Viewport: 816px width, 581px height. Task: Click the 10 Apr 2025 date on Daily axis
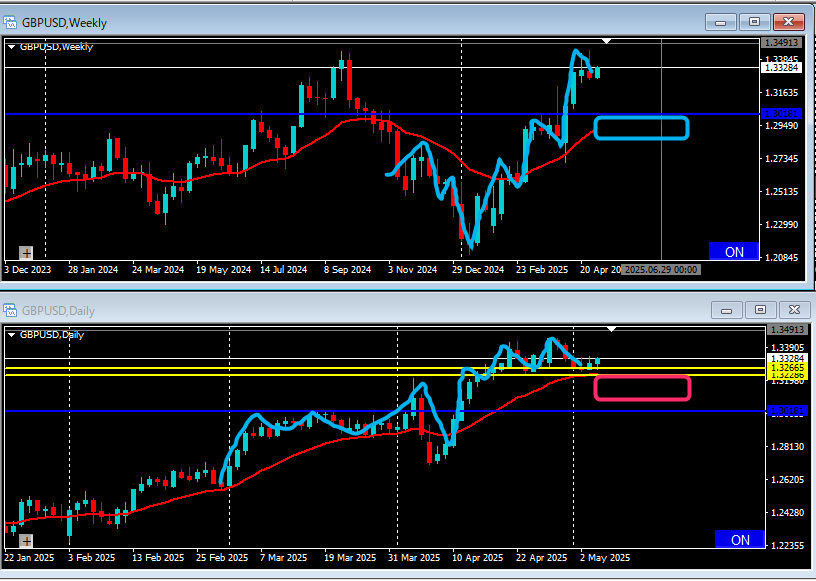tap(478, 558)
